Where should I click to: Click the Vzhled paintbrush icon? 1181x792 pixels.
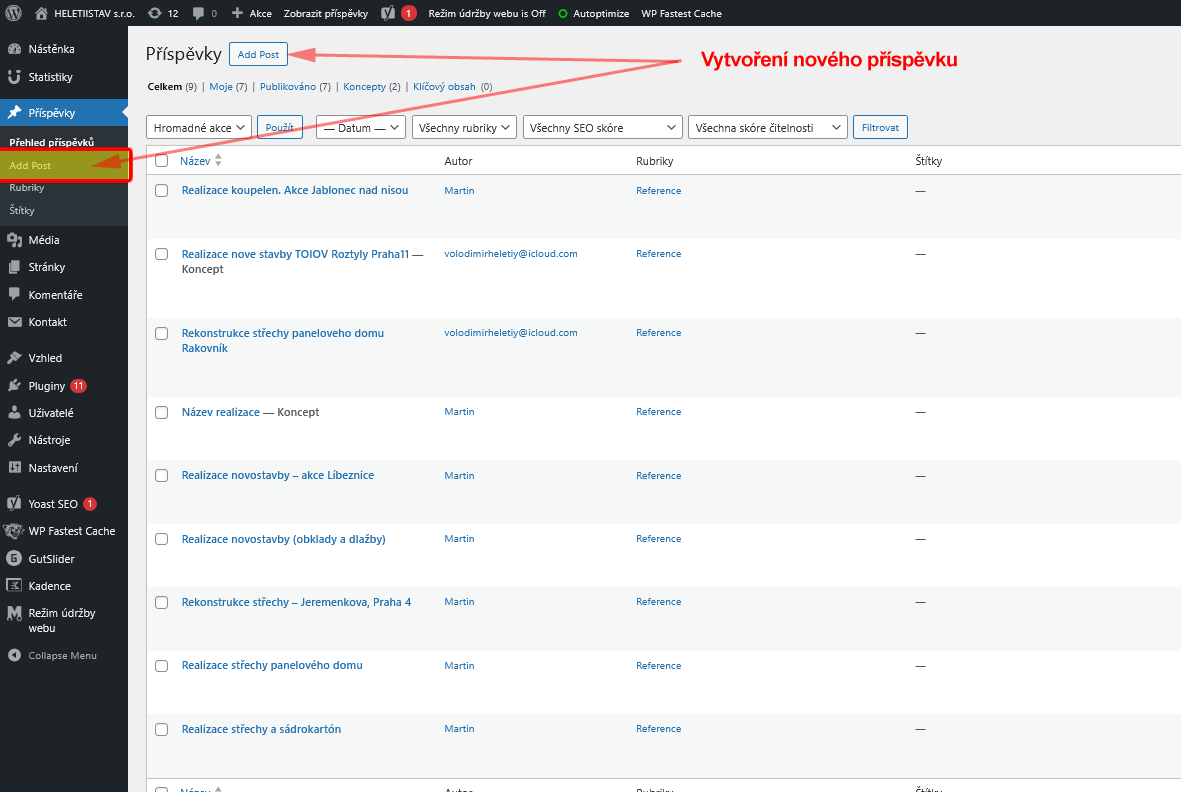[14, 358]
